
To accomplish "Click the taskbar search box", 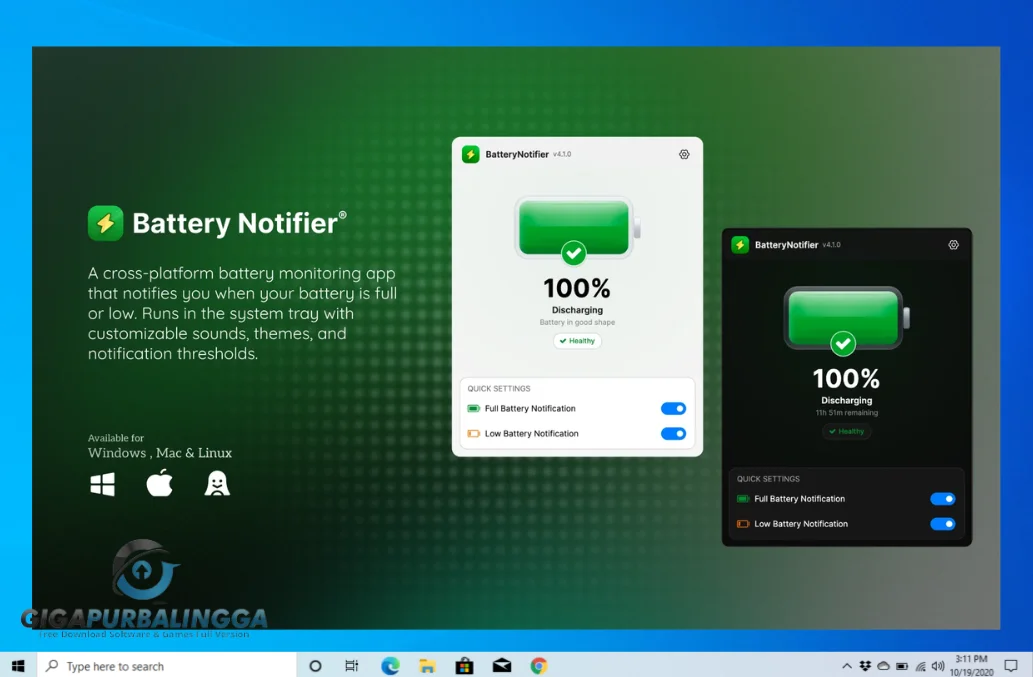I will 167,666.
